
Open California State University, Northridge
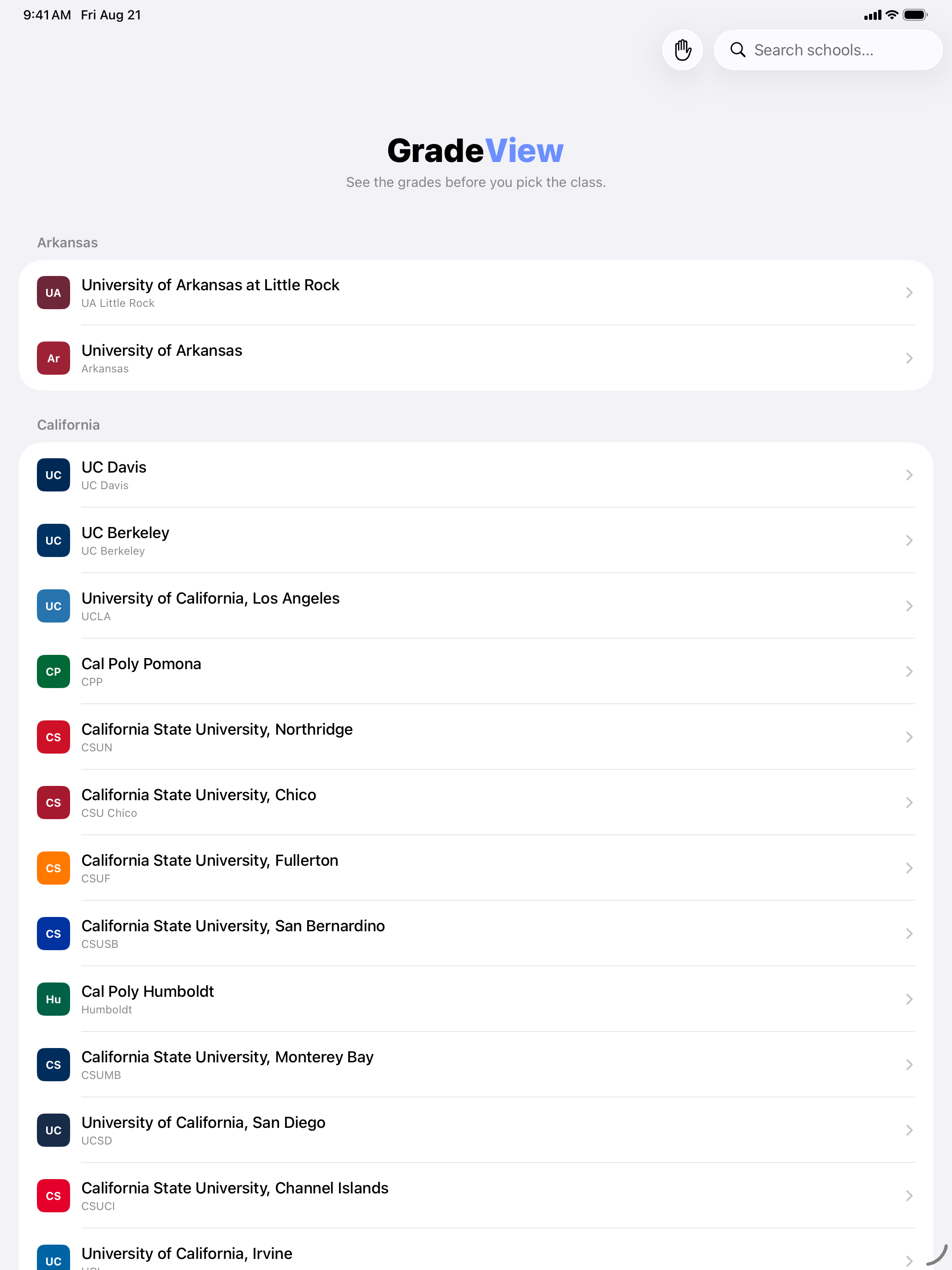[476, 737]
